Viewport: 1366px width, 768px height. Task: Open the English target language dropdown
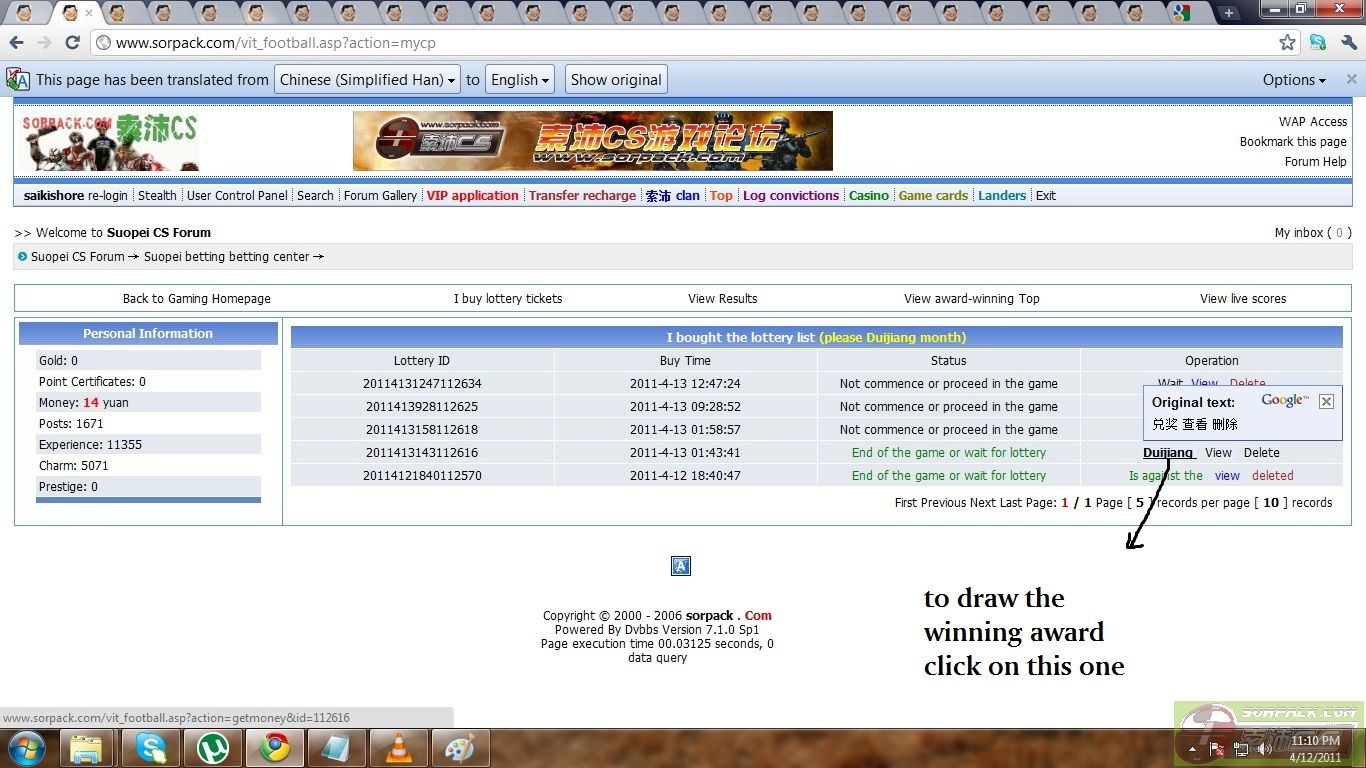[x=520, y=80]
